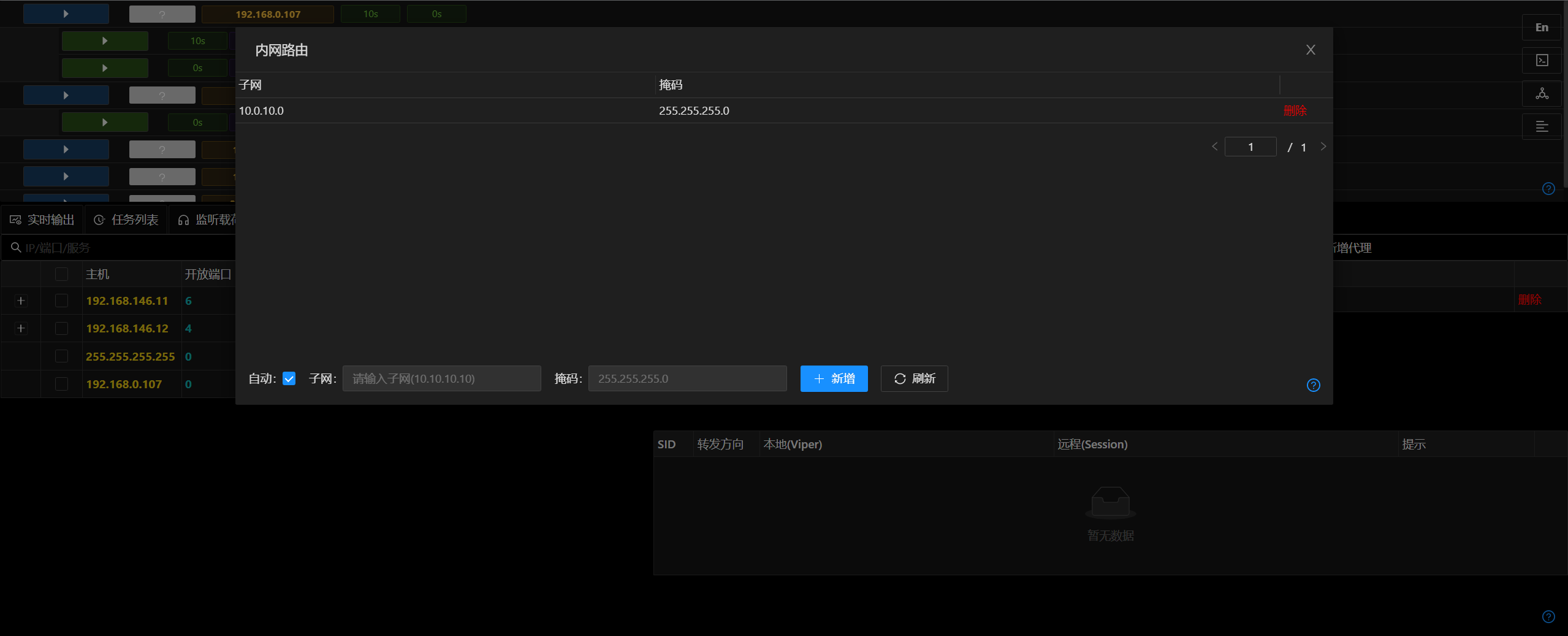
Task: Click the 刷新 button
Action: [914, 378]
